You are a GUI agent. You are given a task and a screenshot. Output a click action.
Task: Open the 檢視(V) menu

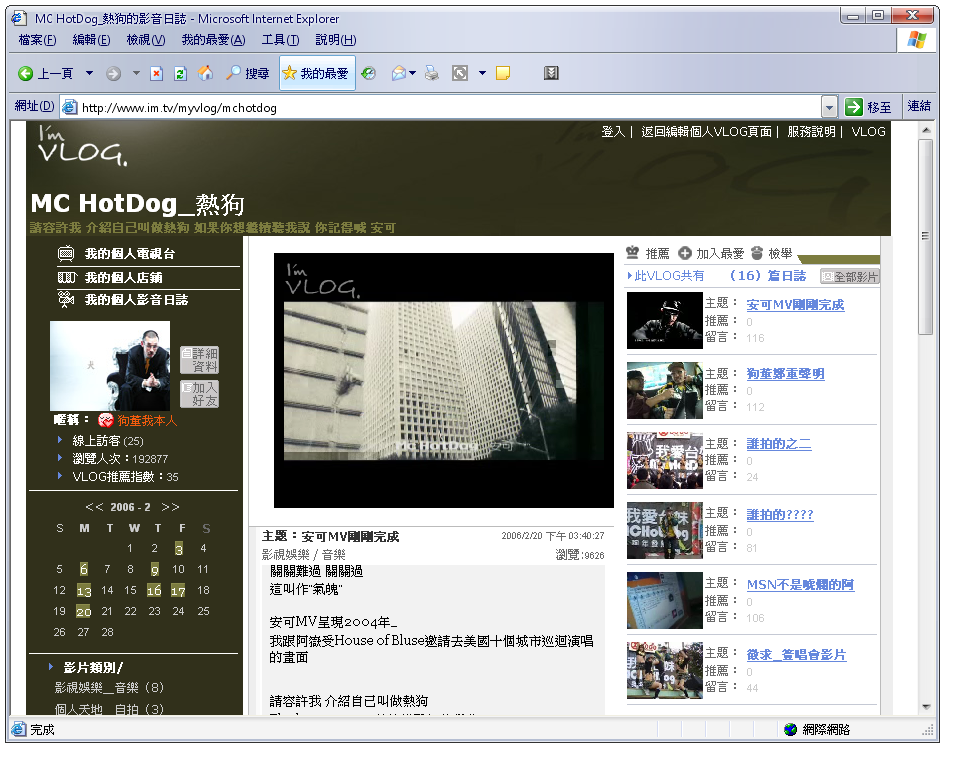(146, 40)
